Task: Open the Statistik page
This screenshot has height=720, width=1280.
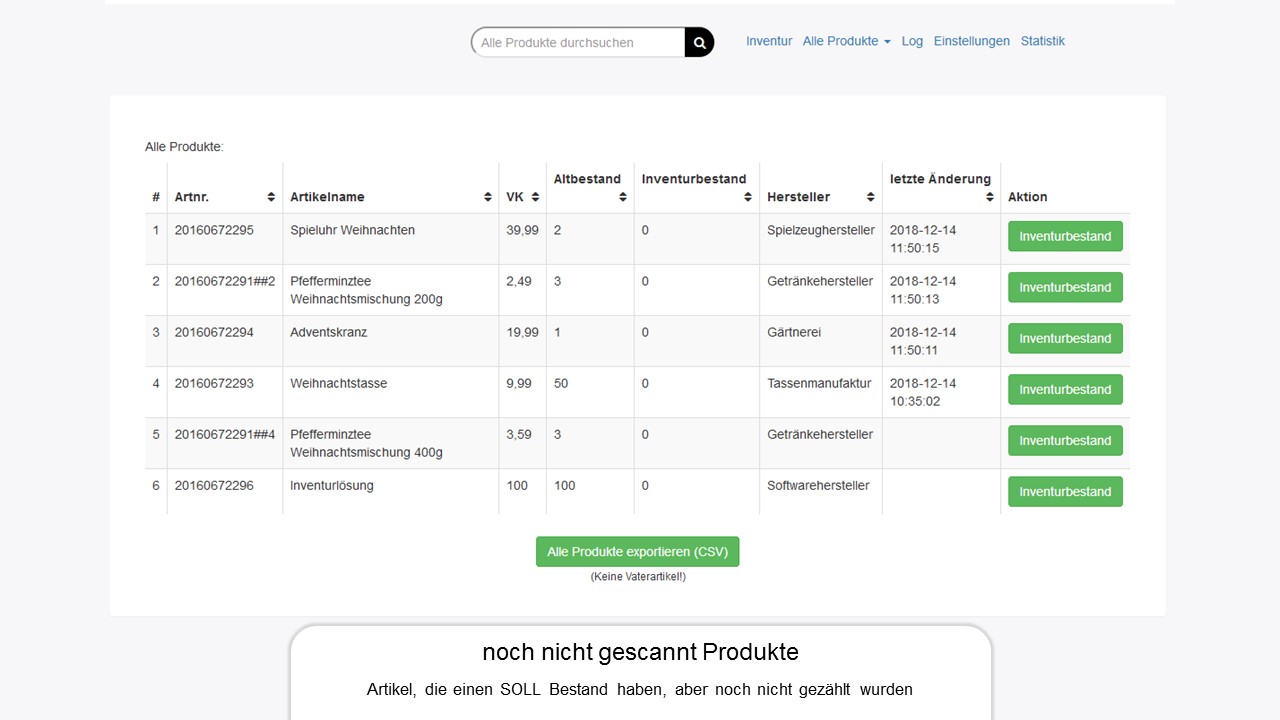Action: [x=1042, y=41]
